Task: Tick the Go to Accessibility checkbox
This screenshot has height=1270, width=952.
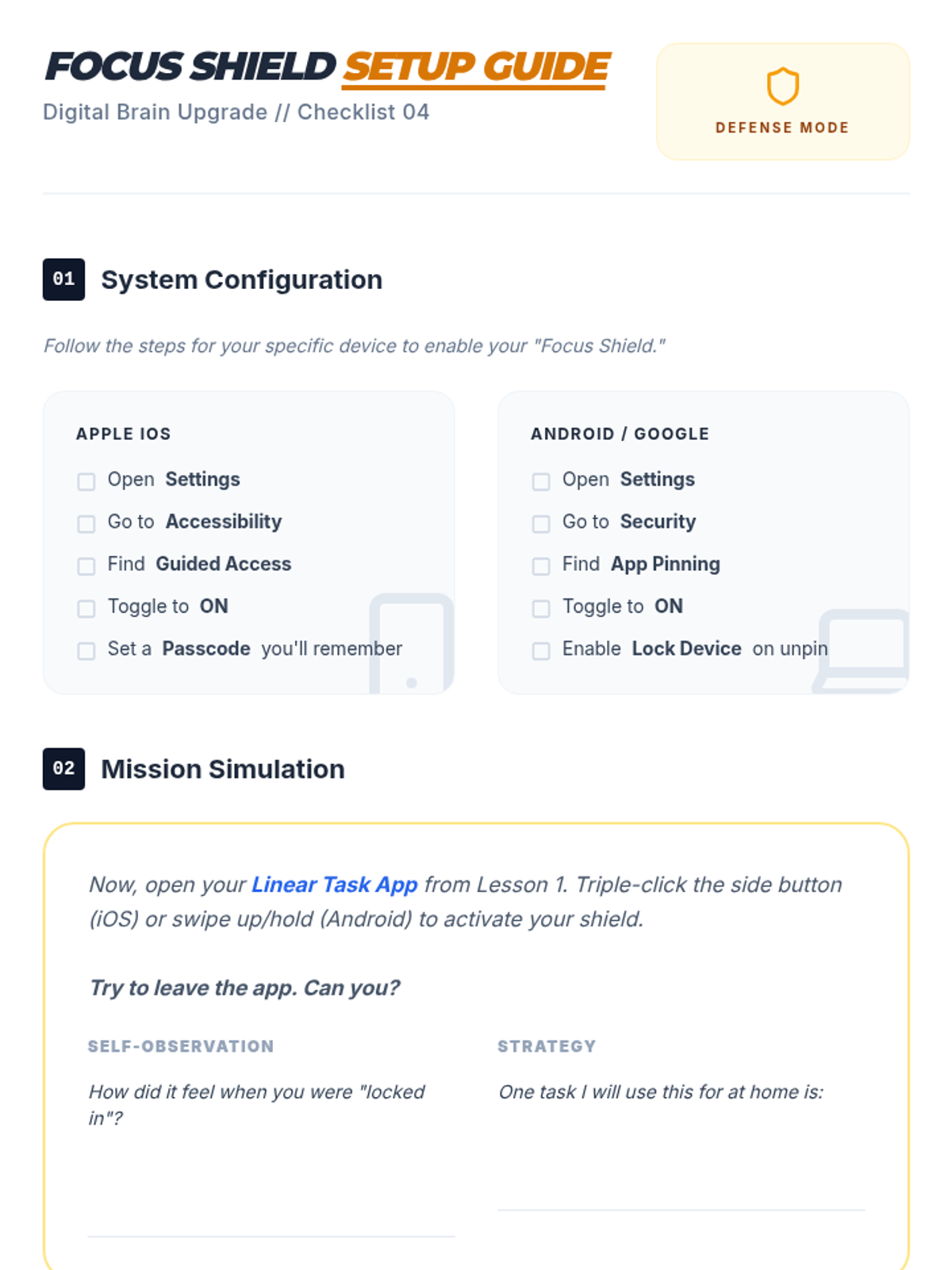Action: point(86,524)
